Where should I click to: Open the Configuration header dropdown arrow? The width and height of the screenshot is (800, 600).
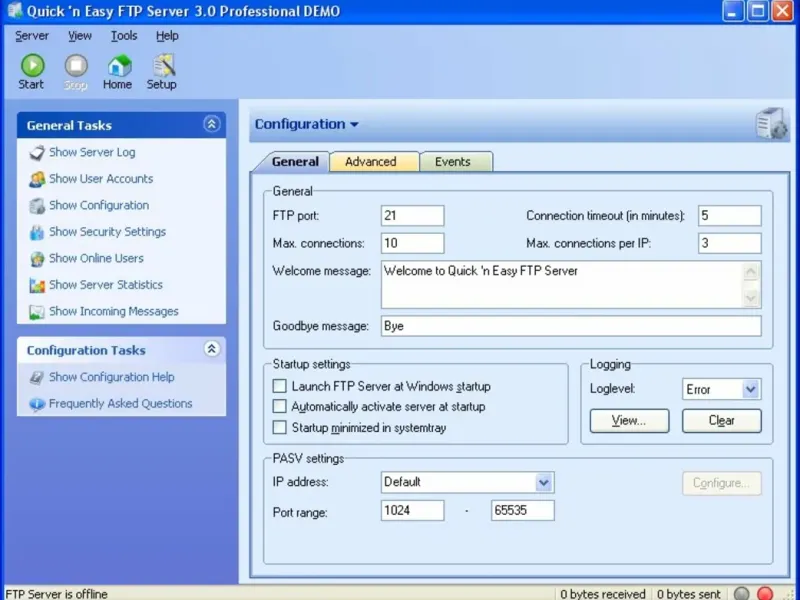click(x=354, y=124)
